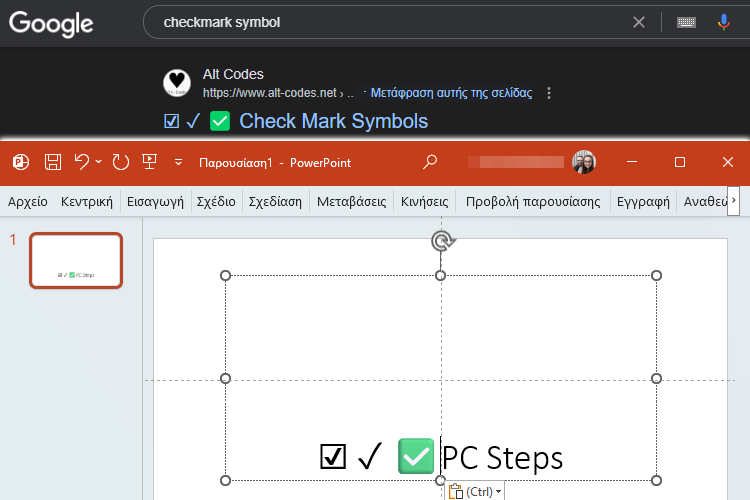Switch to the Κινήσεις tab
Viewport: 750px width, 500px height.
(x=424, y=201)
